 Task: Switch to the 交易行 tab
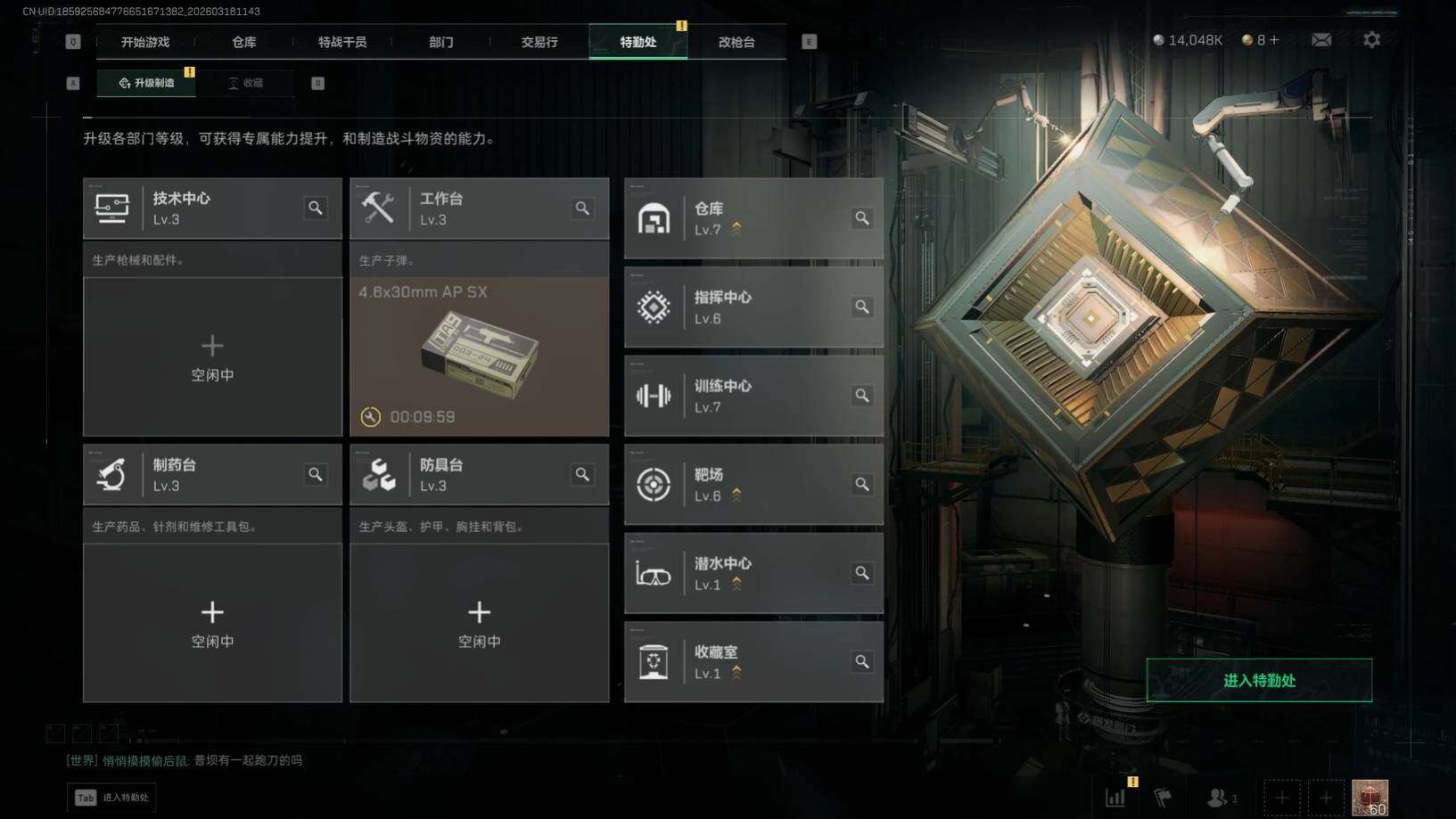(539, 42)
